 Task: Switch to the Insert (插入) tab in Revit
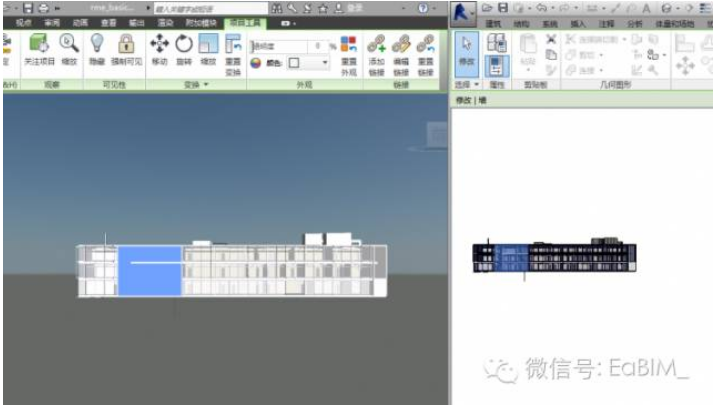click(578, 23)
